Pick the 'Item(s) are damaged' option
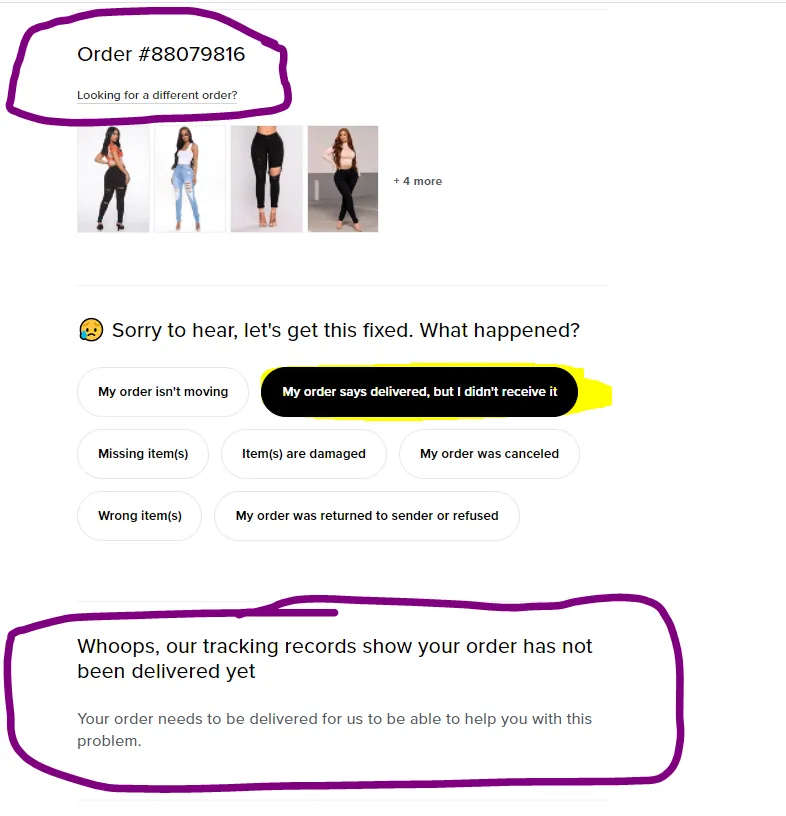Viewport: 786px width, 816px height. point(304,454)
